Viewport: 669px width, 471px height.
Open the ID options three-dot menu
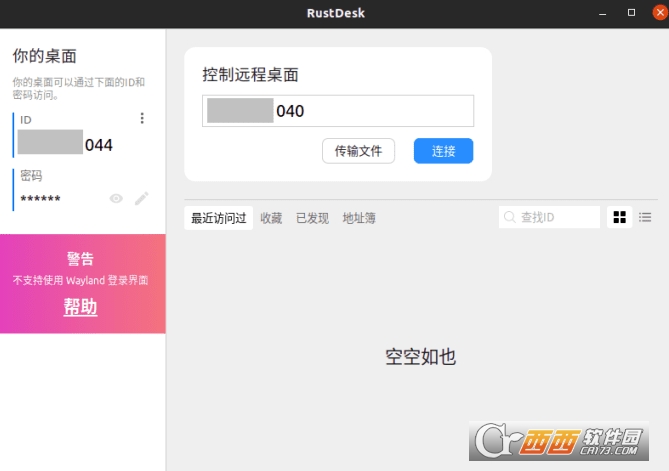click(x=142, y=118)
